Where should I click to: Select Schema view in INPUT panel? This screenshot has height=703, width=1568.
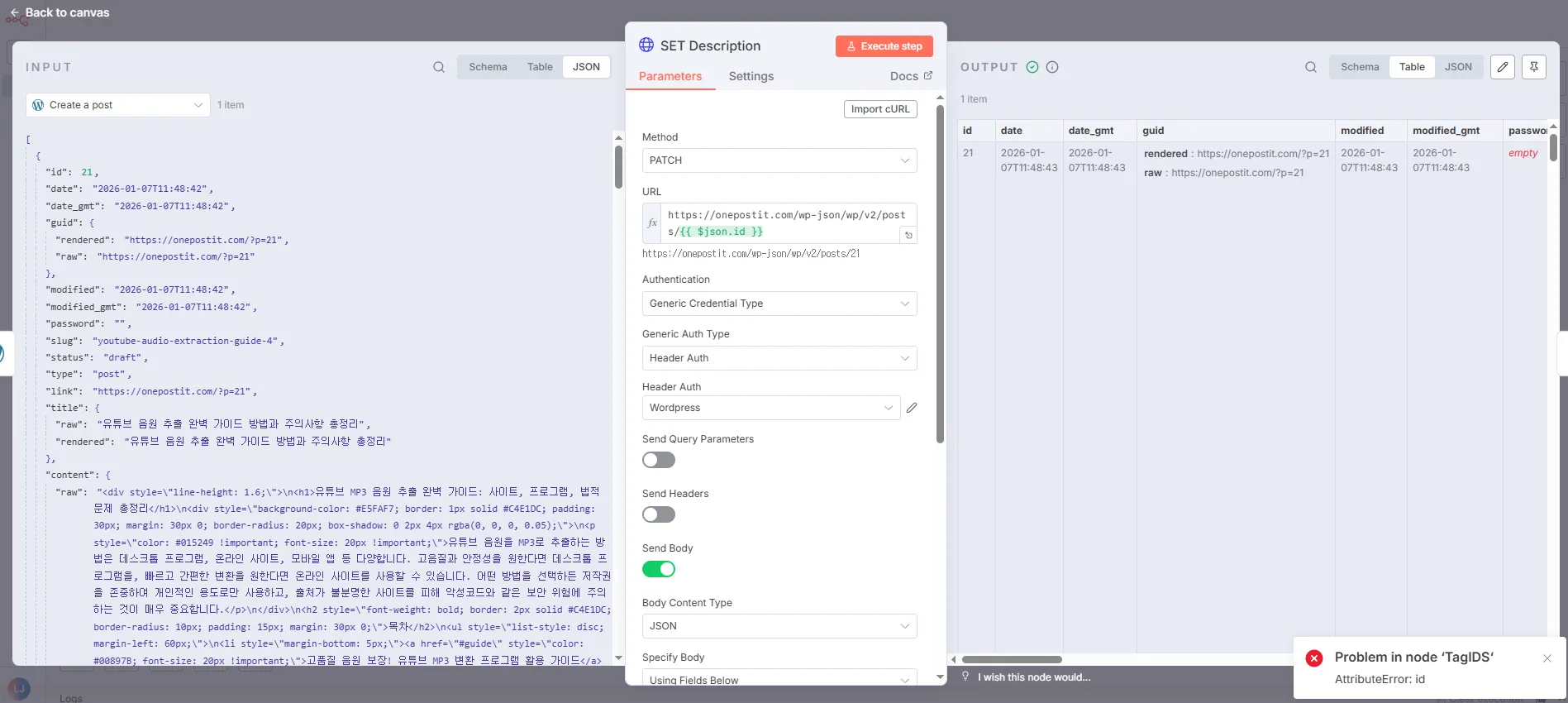[488, 67]
